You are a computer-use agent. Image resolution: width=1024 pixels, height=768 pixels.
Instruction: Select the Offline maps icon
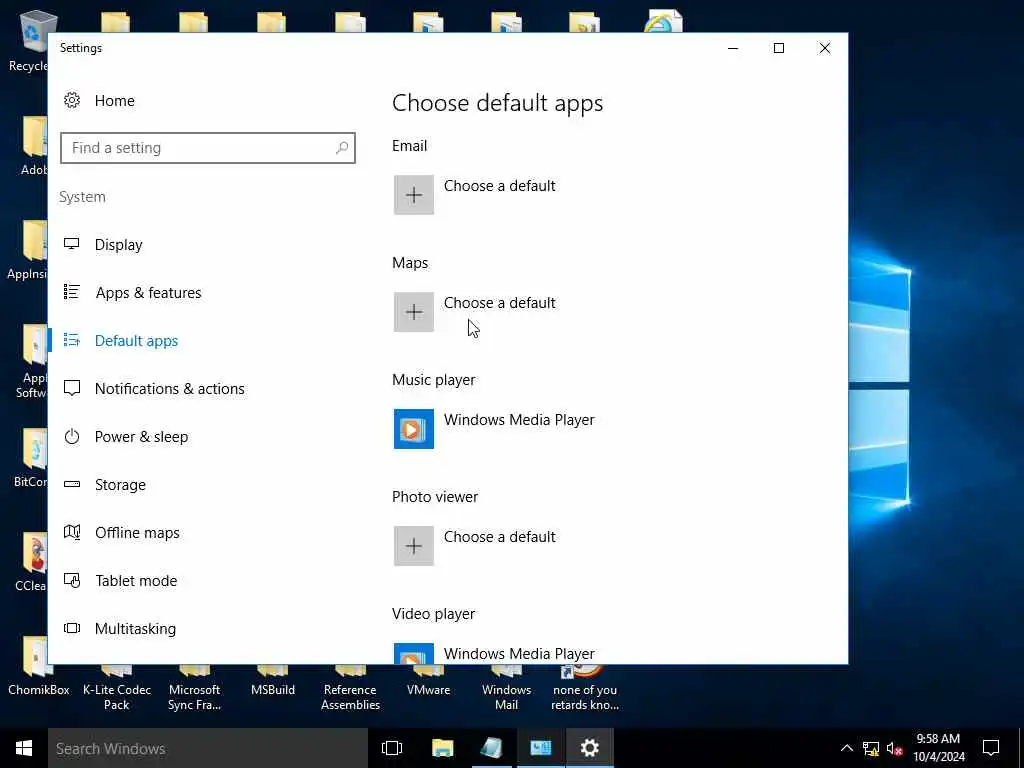[x=72, y=532]
